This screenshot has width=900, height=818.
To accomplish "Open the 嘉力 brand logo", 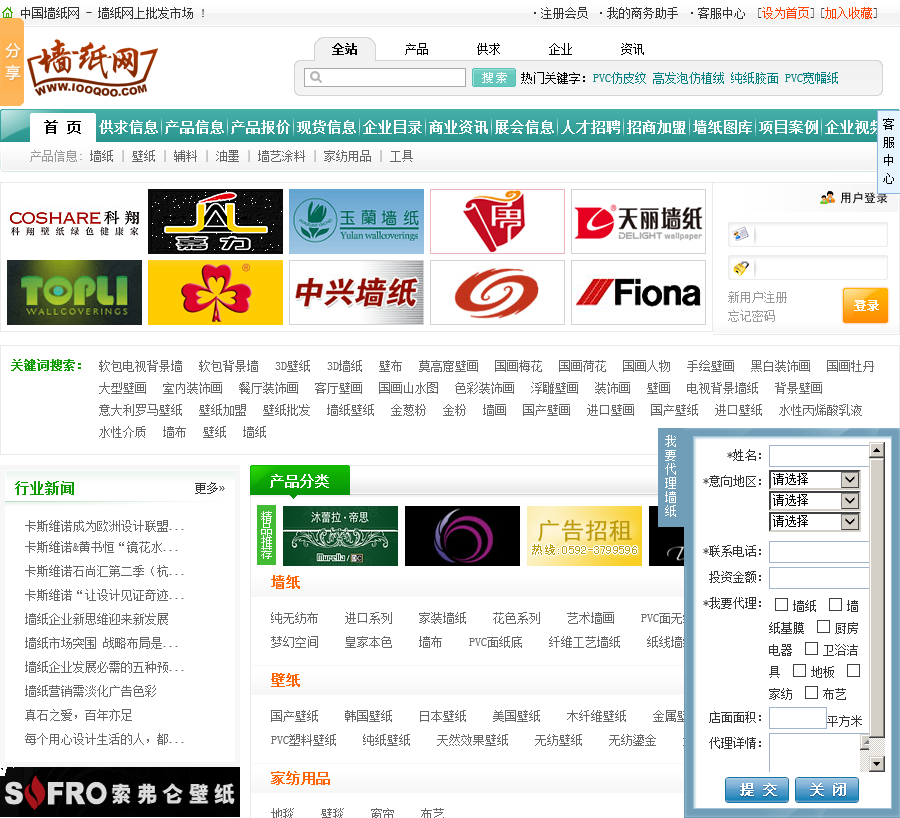I will [x=215, y=222].
